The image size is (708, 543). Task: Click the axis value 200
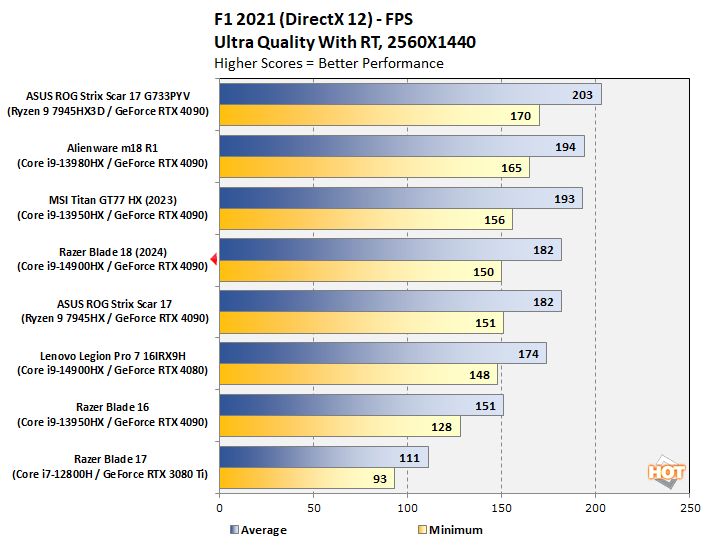(596, 508)
